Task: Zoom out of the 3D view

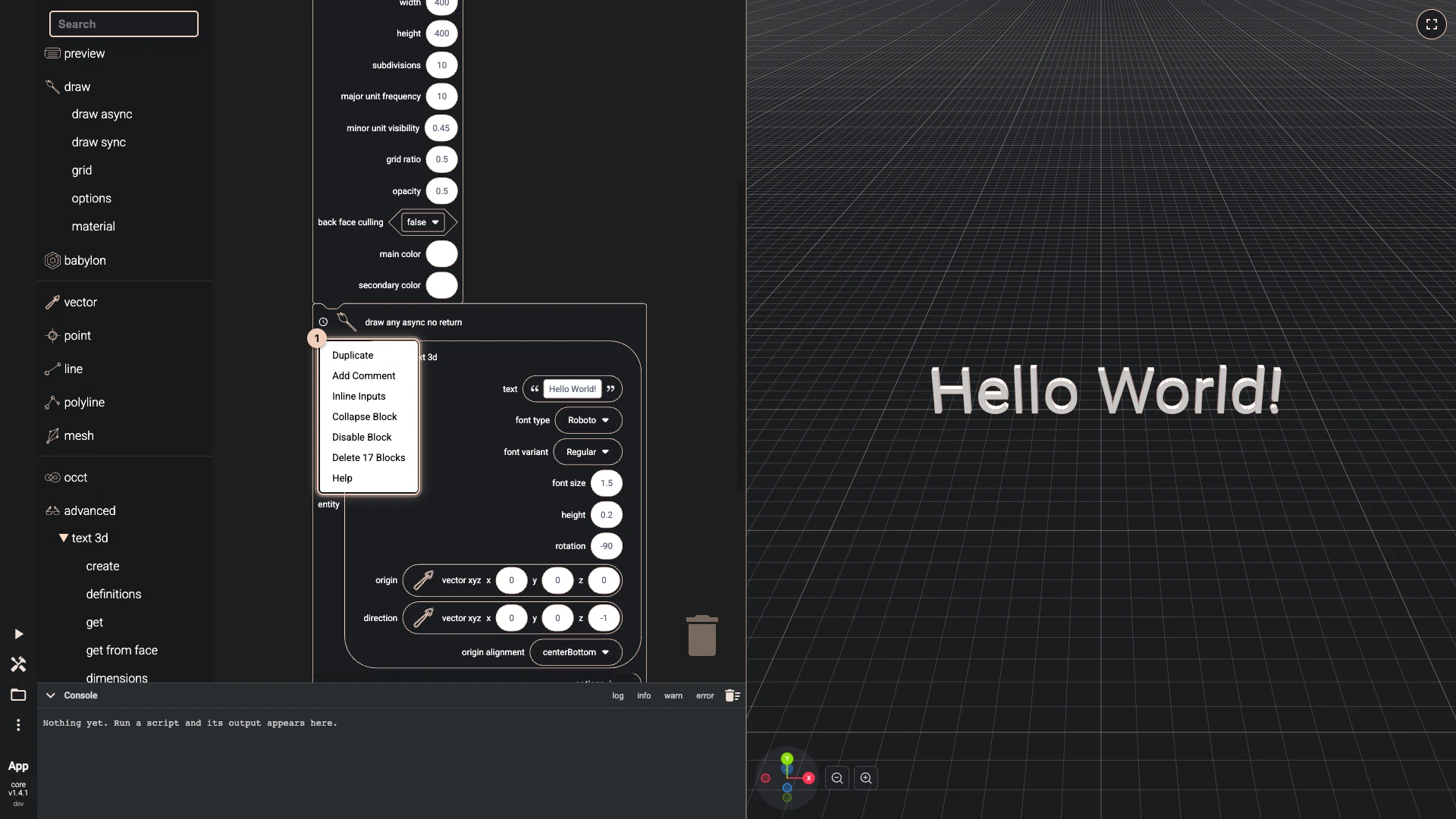Action: pyautogui.click(x=837, y=778)
